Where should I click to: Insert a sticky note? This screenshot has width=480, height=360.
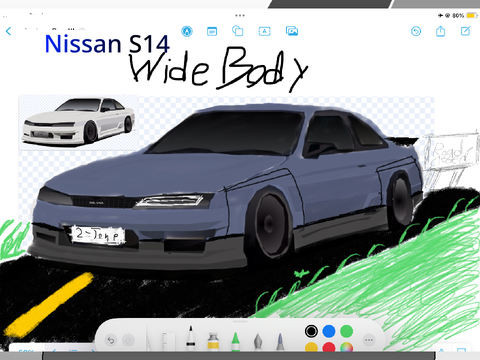point(212,31)
